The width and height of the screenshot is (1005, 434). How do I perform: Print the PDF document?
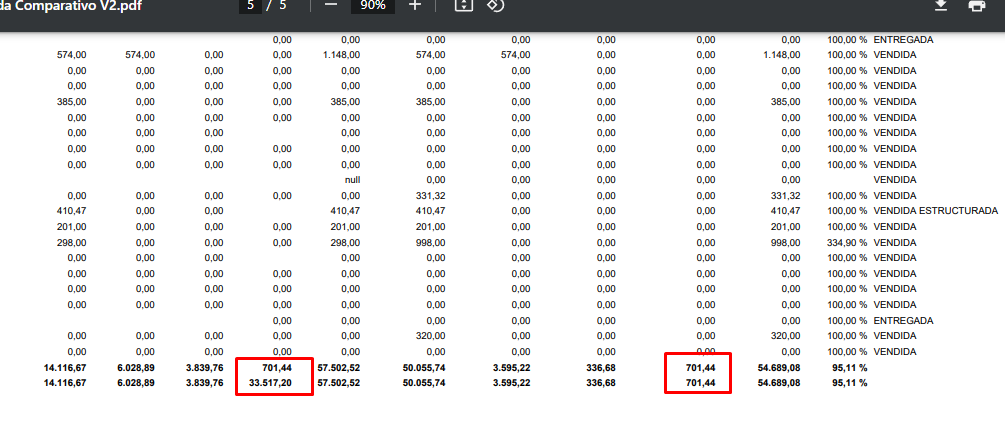coord(977,6)
